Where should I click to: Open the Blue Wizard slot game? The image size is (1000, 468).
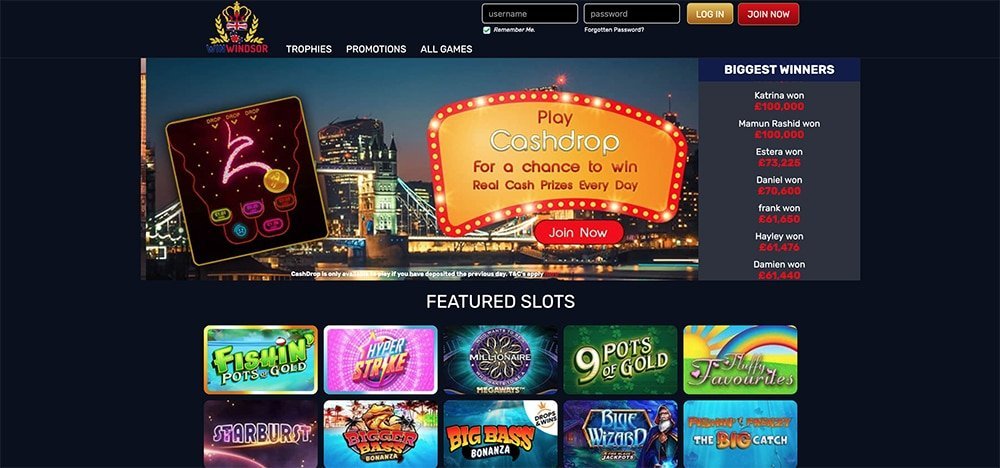pos(621,434)
